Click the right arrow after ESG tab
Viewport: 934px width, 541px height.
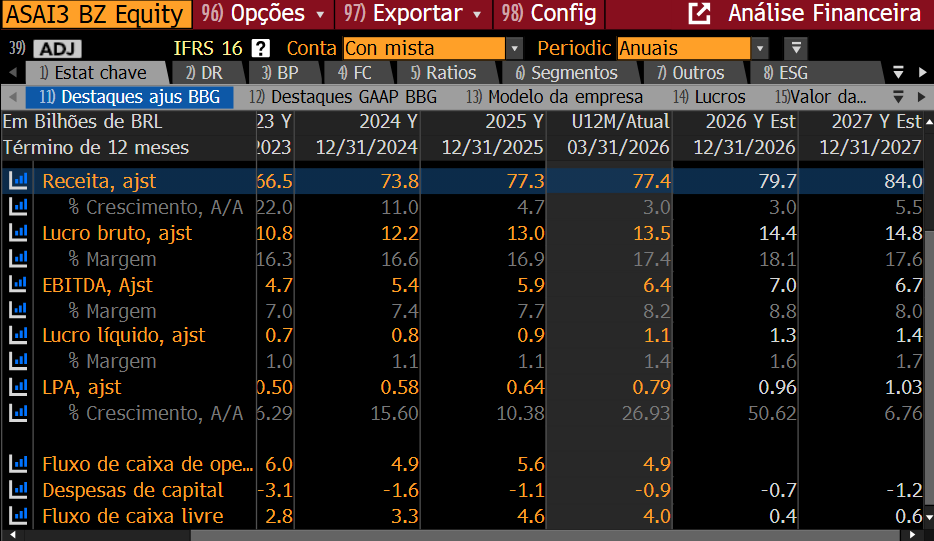[922, 73]
